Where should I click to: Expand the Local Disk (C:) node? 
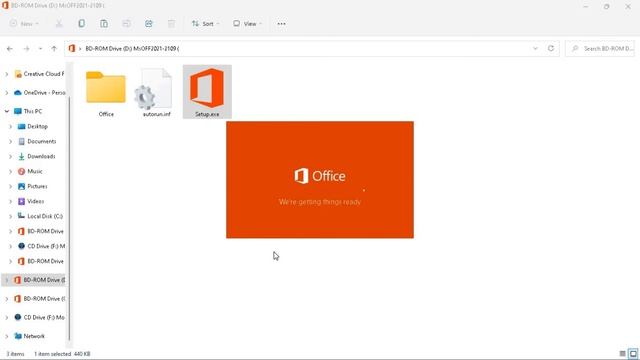pyautogui.click(x=10, y=216)
